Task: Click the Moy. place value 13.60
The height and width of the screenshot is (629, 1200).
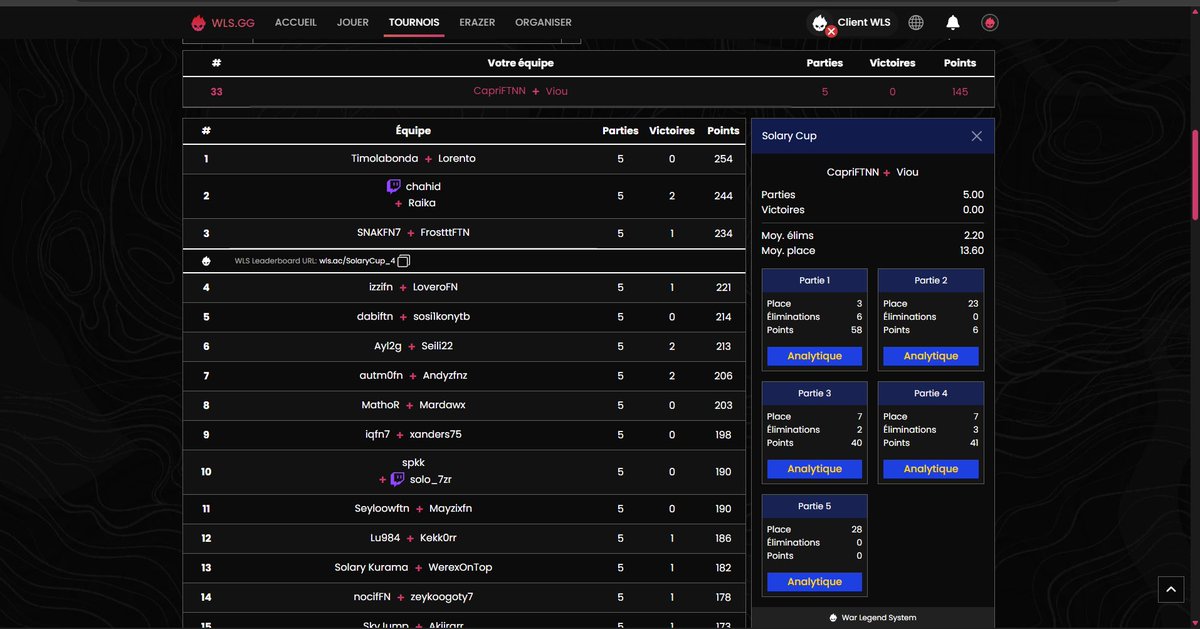Action: (971, 251)
